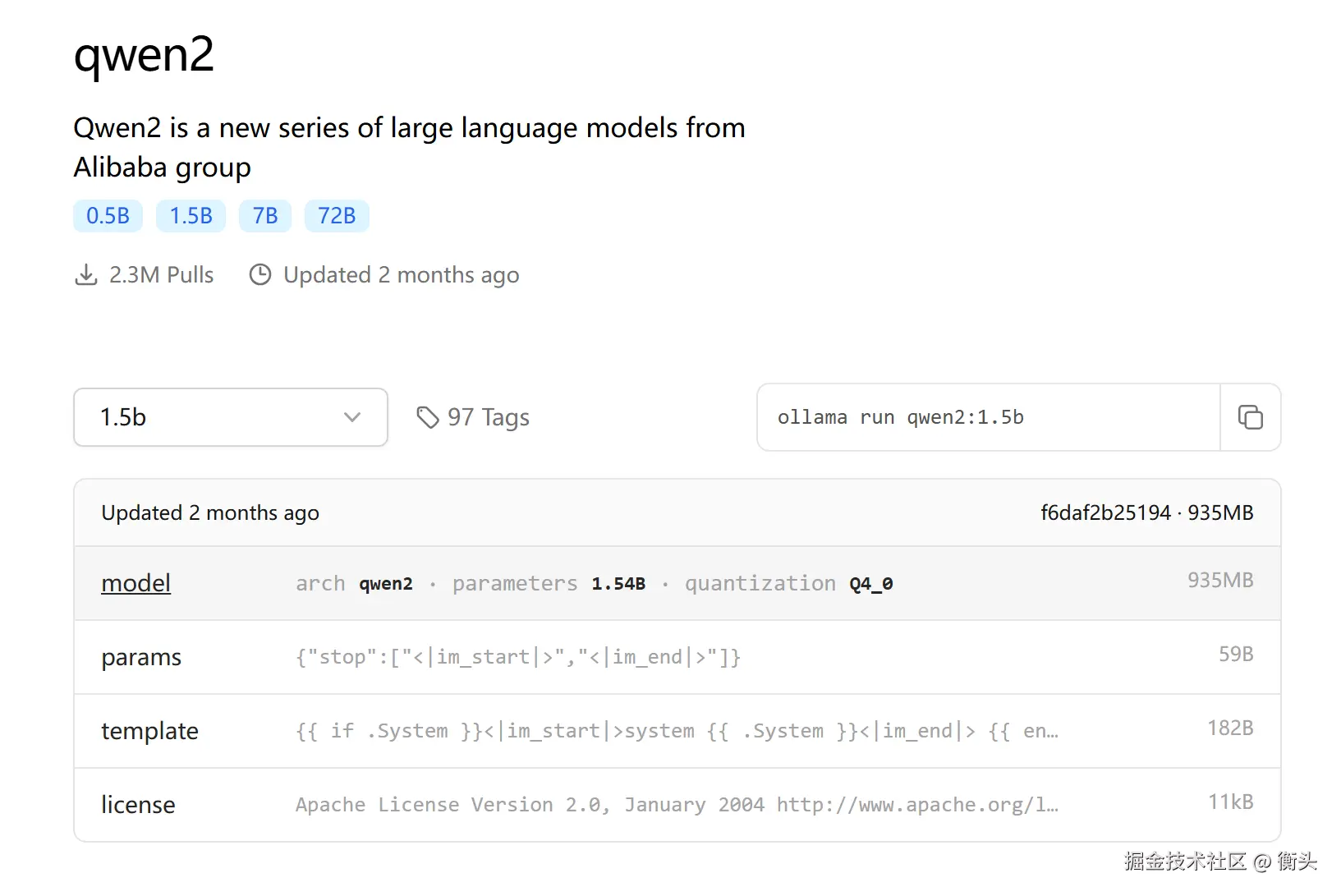
Task: Open the template row
Action: click(x=677, y=731)
